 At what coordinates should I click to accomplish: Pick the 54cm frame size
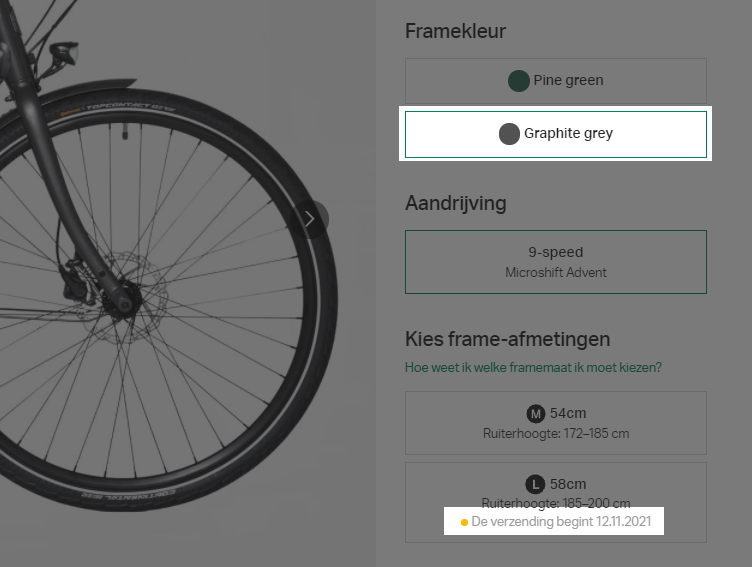pos(555,423)
